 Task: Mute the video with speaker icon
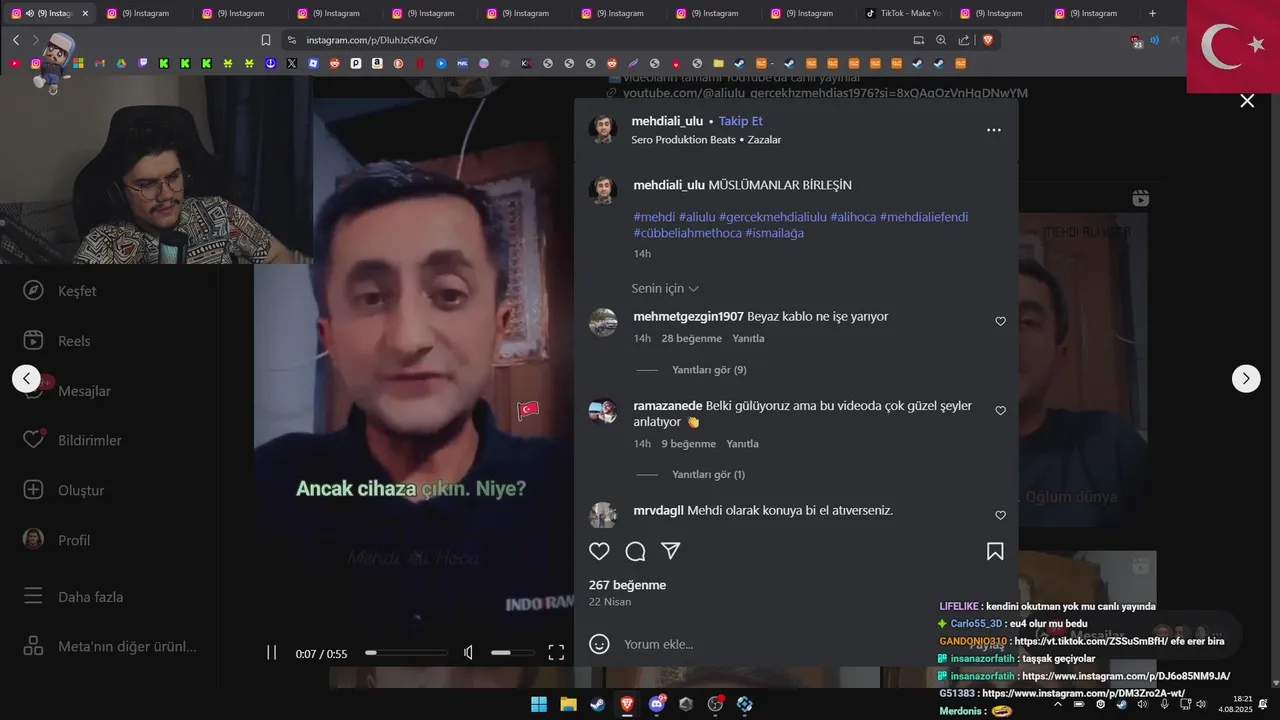[x=468, y=653]
